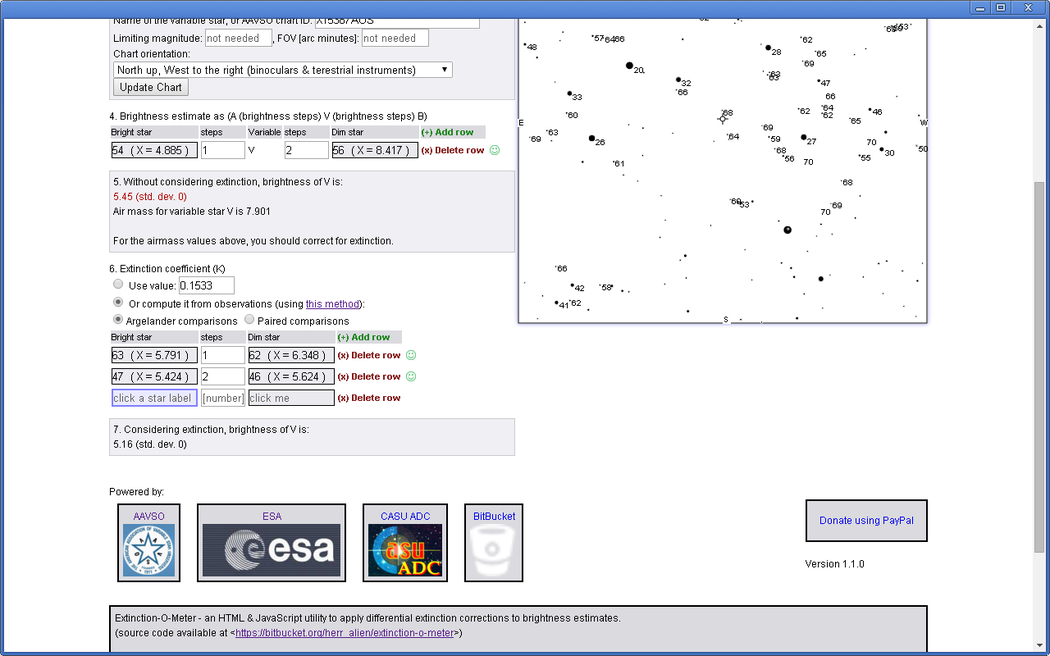1050x656 pixels.
Task: Click the Update Chart button
Action: pos(150,87)
